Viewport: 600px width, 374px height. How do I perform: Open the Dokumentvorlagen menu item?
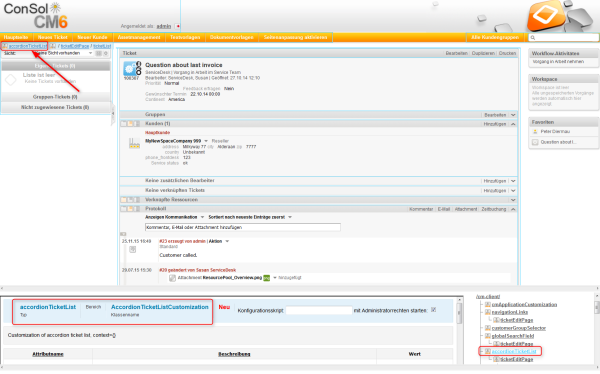232,37
